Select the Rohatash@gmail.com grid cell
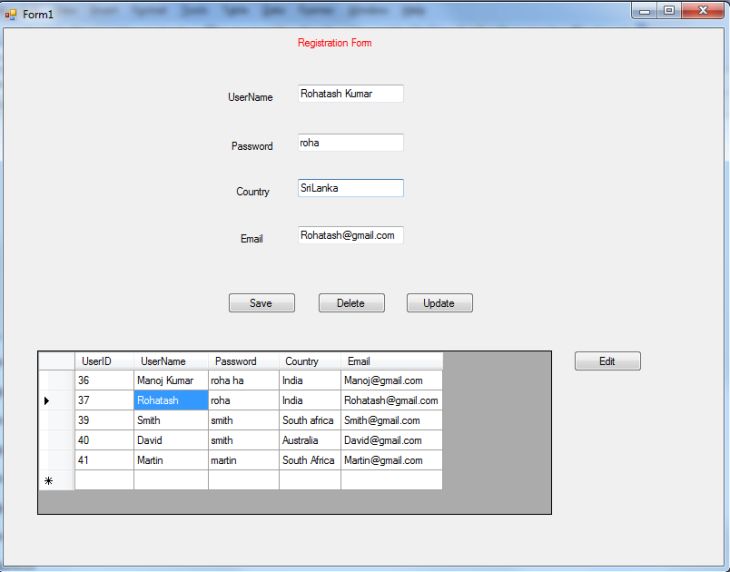The image size is (730, 572). 392,400
